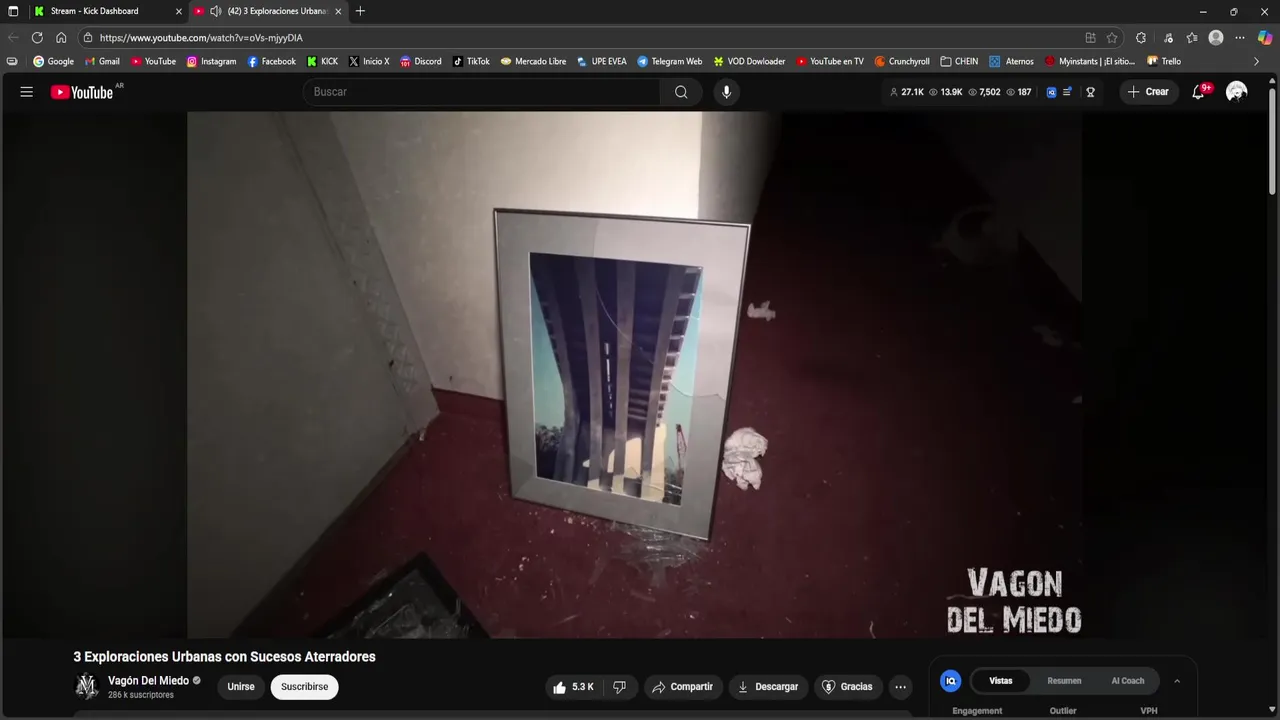The width and height of the screenshot is (1280, 720).
Task: Open the Google bookmark
Action: (x=53, y=61)
